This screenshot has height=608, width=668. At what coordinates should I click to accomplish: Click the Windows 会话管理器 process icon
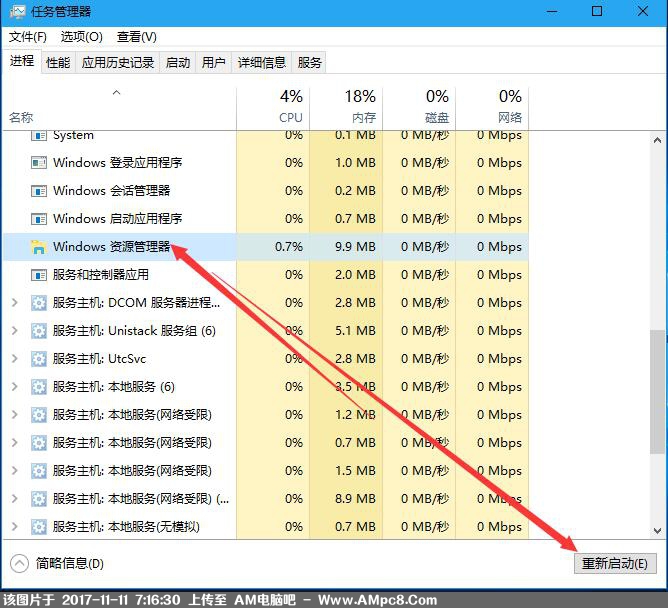tap(39, 191)
